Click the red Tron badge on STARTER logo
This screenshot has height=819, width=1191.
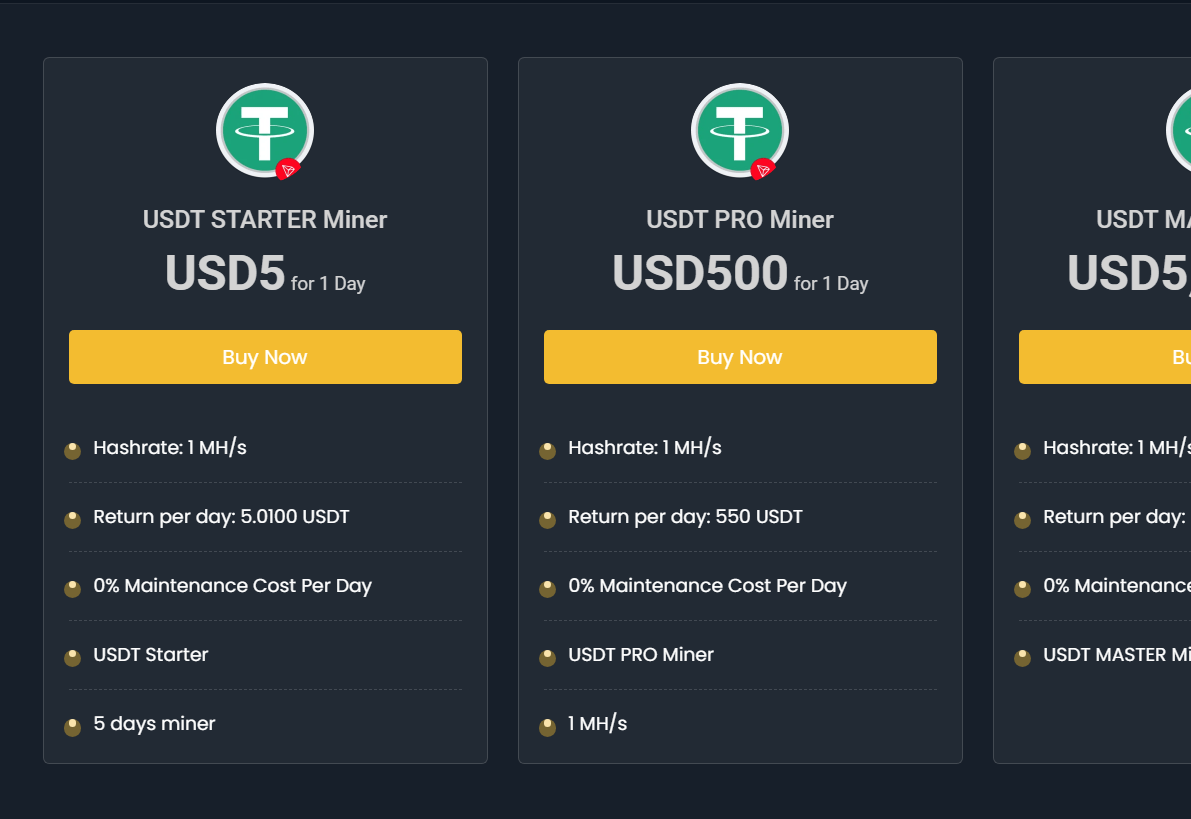click(x=288, y=170)
